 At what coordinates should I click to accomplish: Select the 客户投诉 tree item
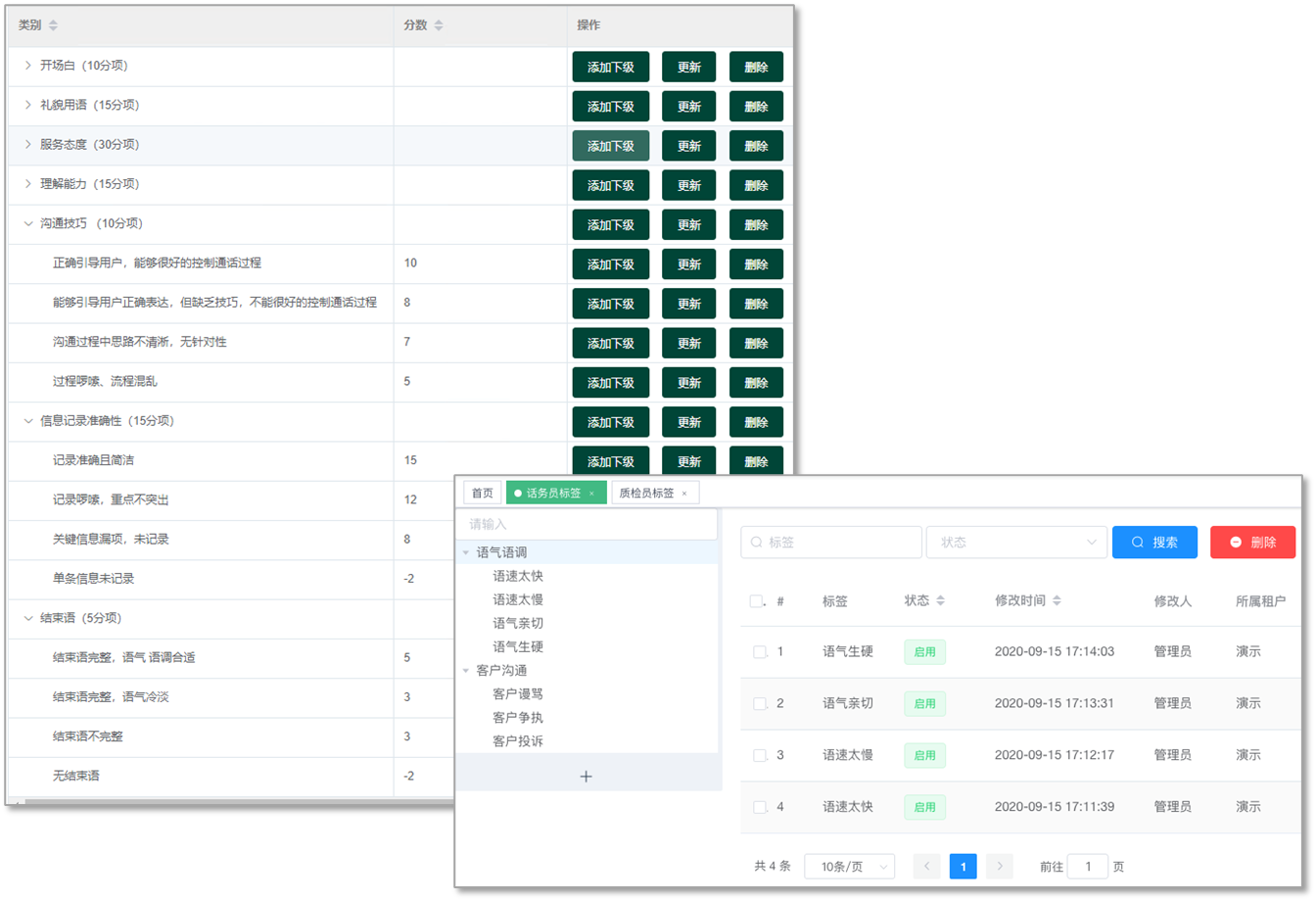[518, 741]
